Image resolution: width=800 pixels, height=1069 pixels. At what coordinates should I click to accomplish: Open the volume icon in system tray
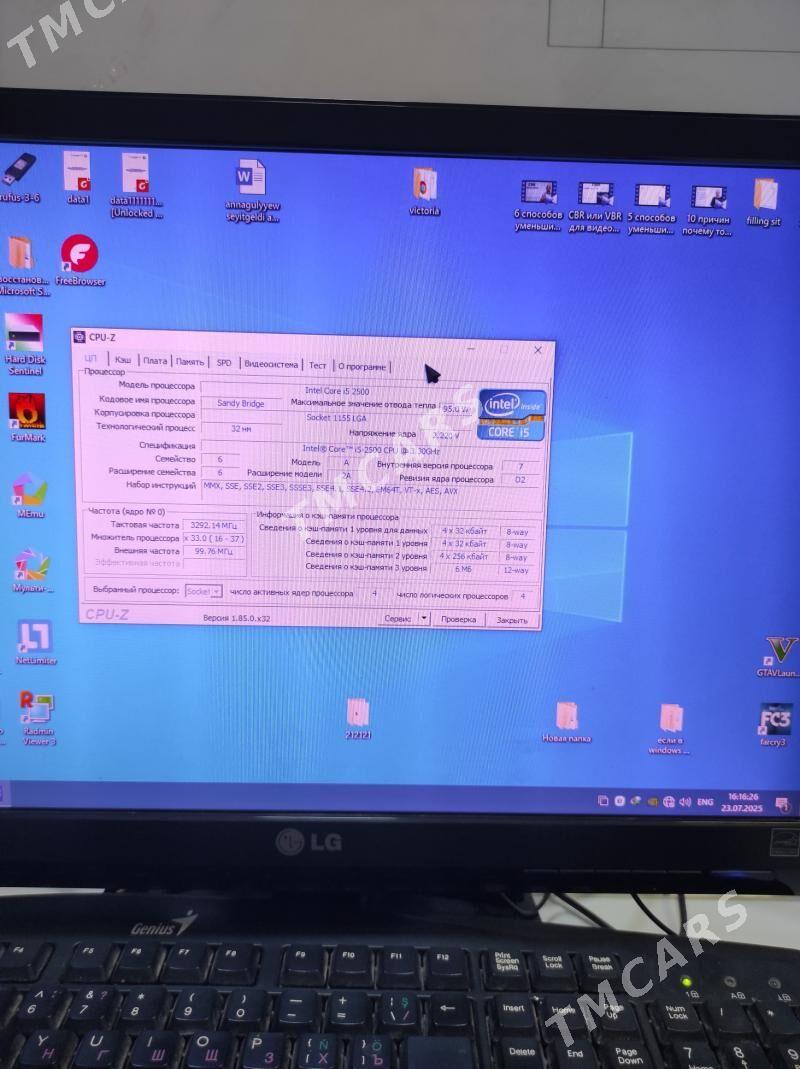click(685, 802)
